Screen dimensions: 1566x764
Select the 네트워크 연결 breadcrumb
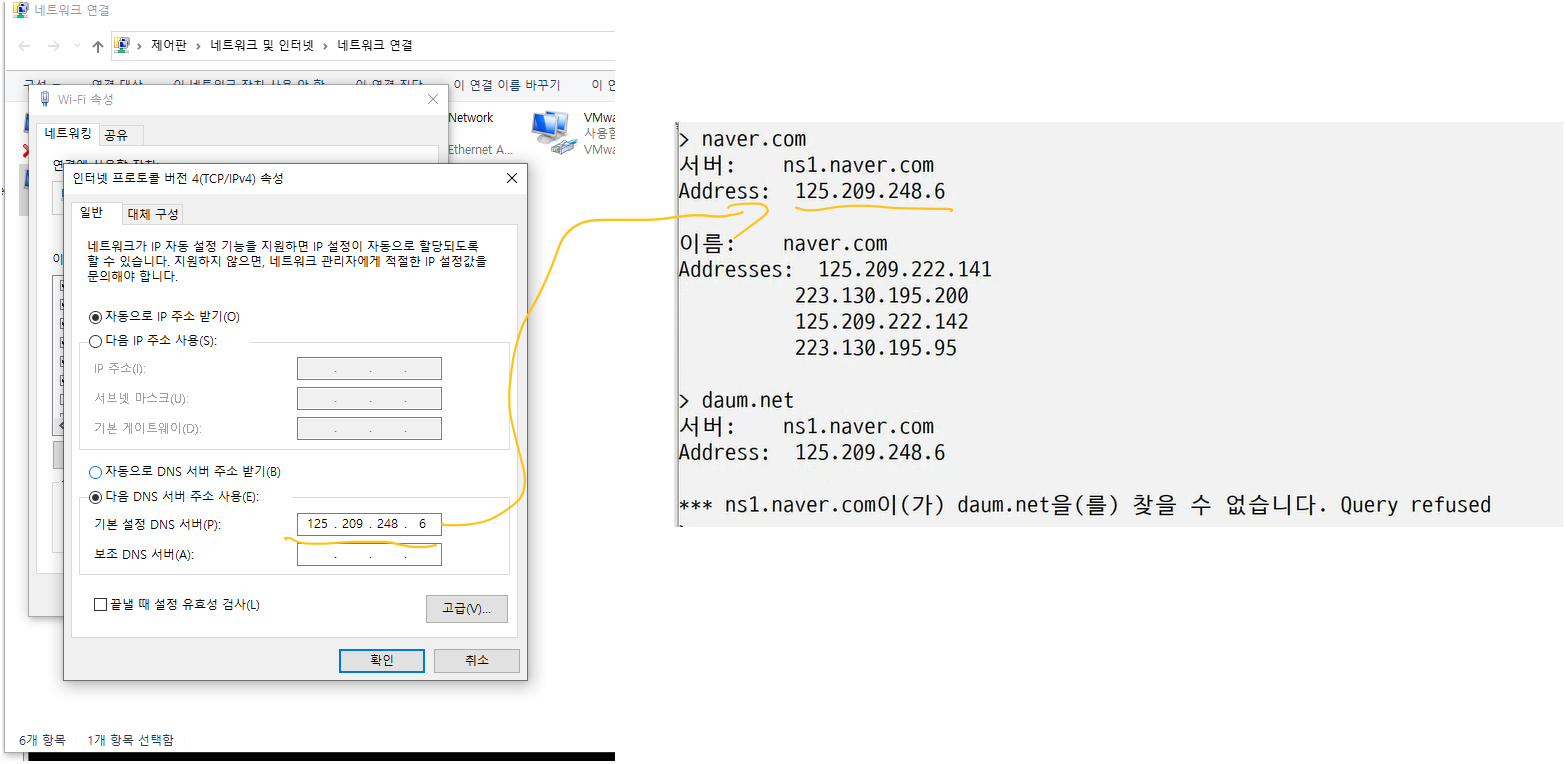[375, 46]
